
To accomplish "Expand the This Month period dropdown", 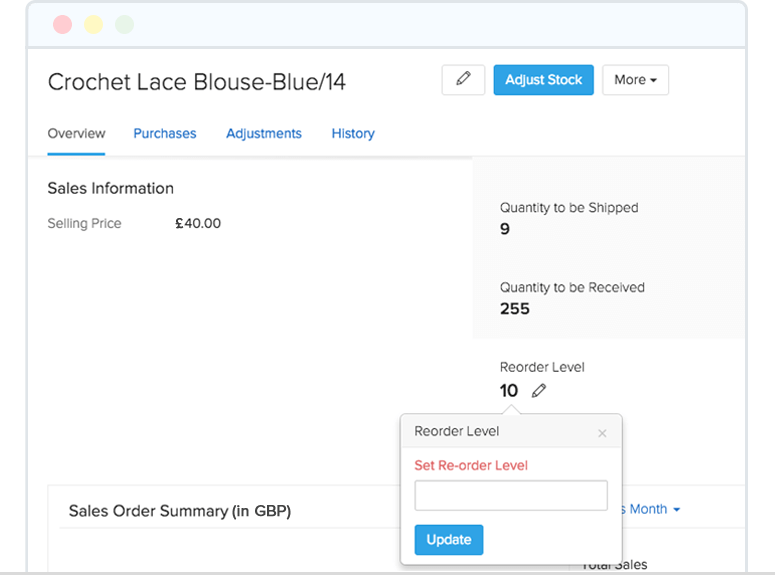I will coord(650,509).
